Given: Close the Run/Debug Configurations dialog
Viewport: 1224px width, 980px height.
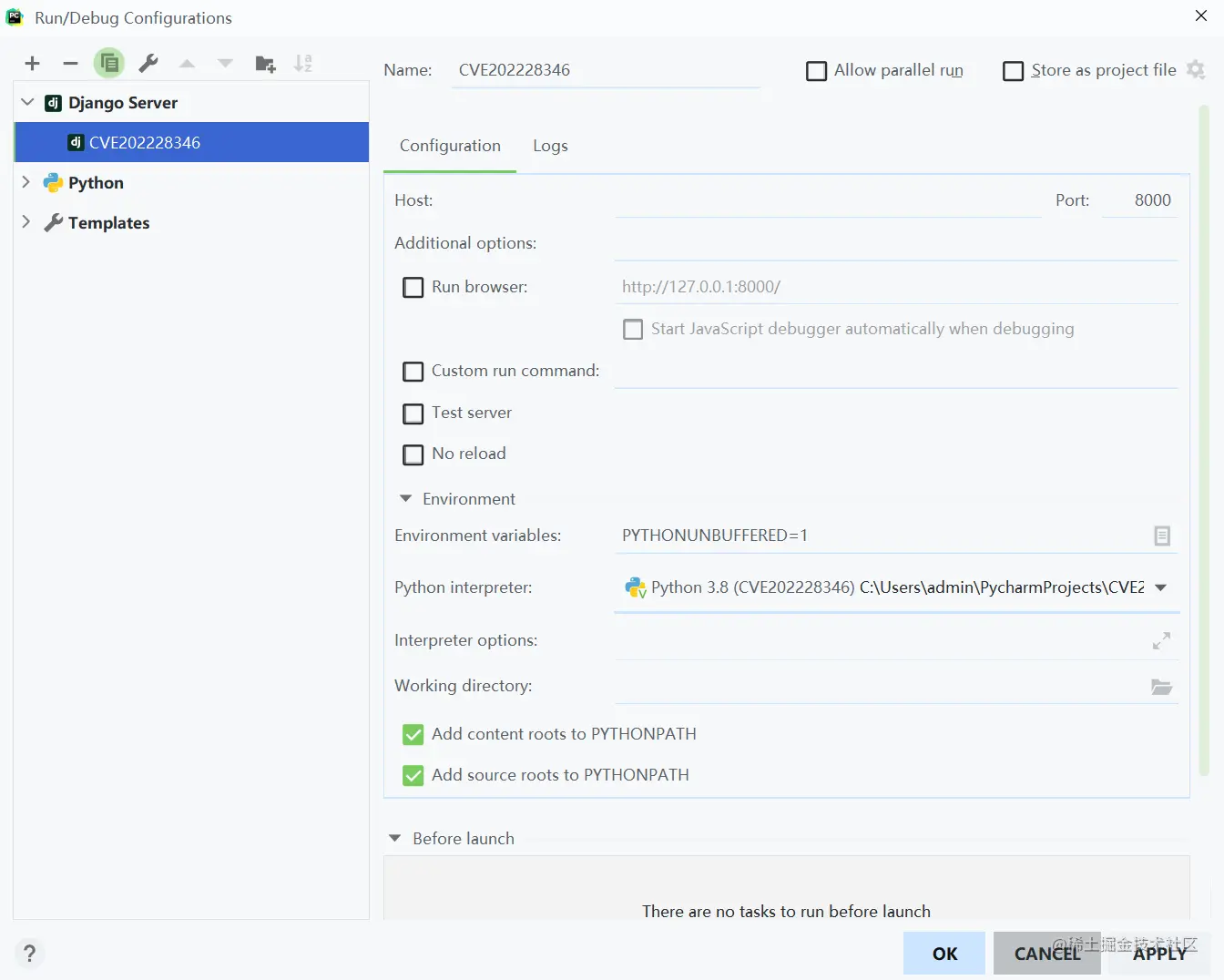Looking at the screenshot, I should tap(1201, 15).
